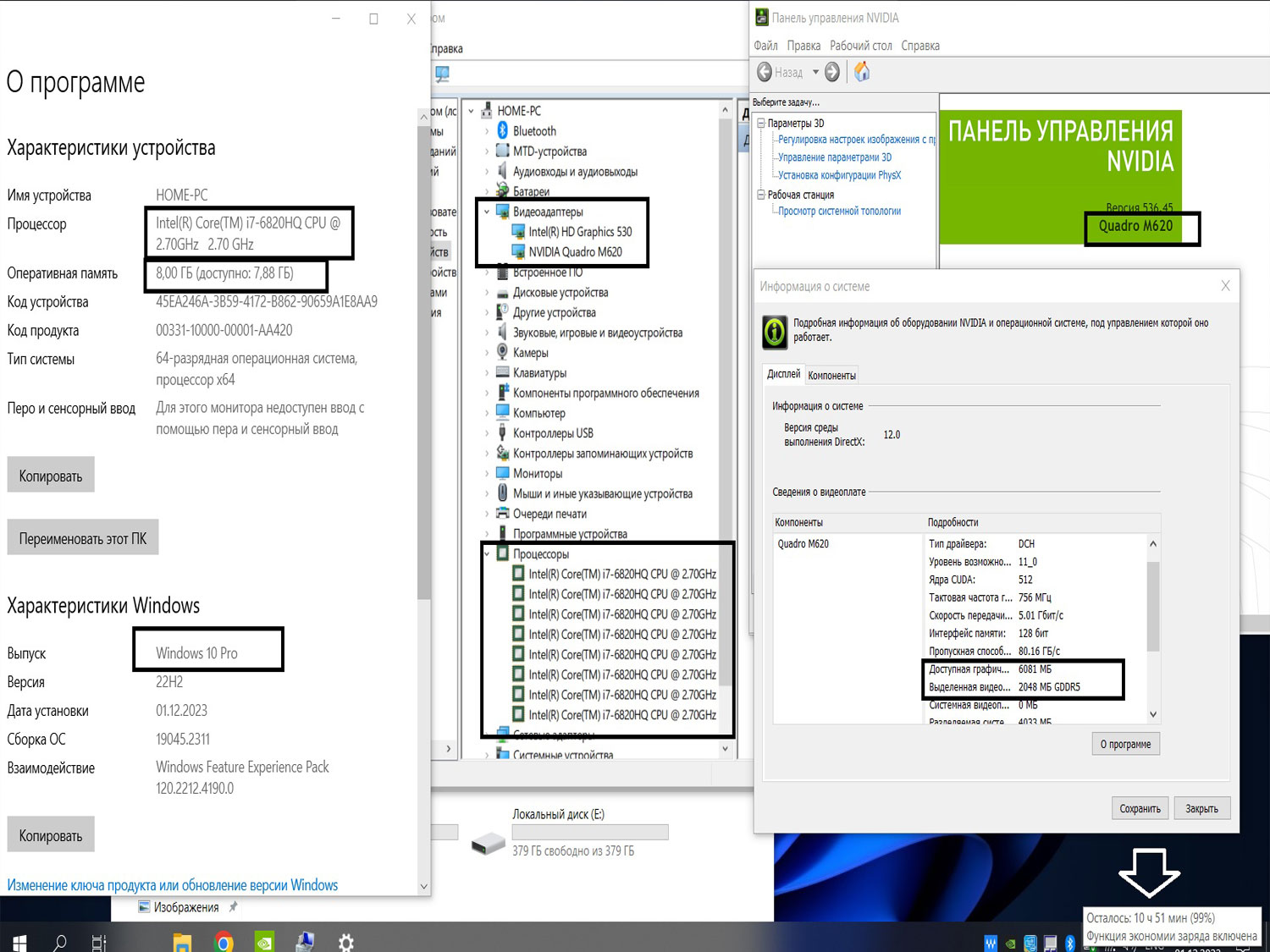Click the Процессоры category icon
1270x952 pixels.
pyautogui.click(x=502, y=553)
